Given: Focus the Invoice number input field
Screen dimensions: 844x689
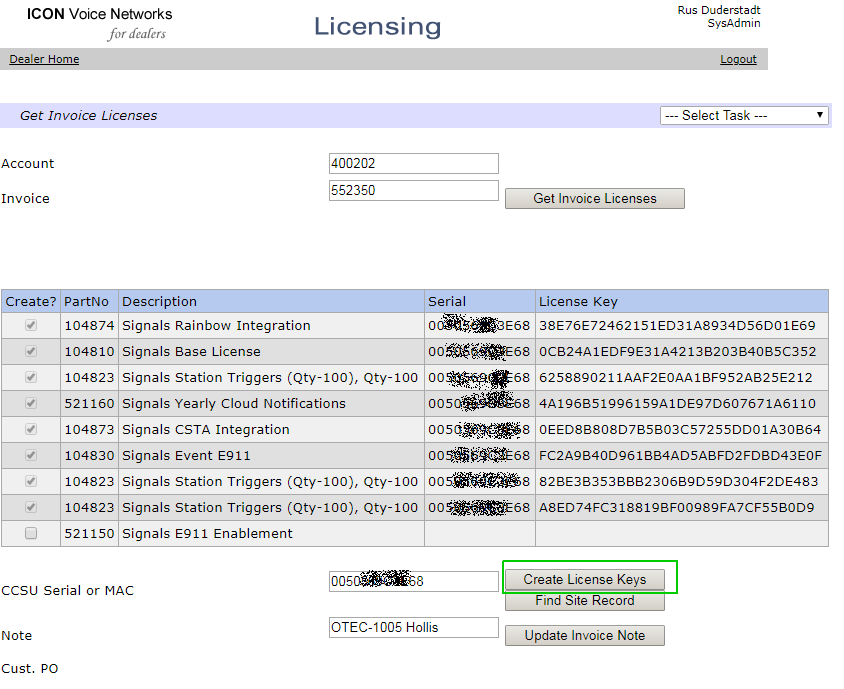Looking at the screenshot, I should coord(413,190).
